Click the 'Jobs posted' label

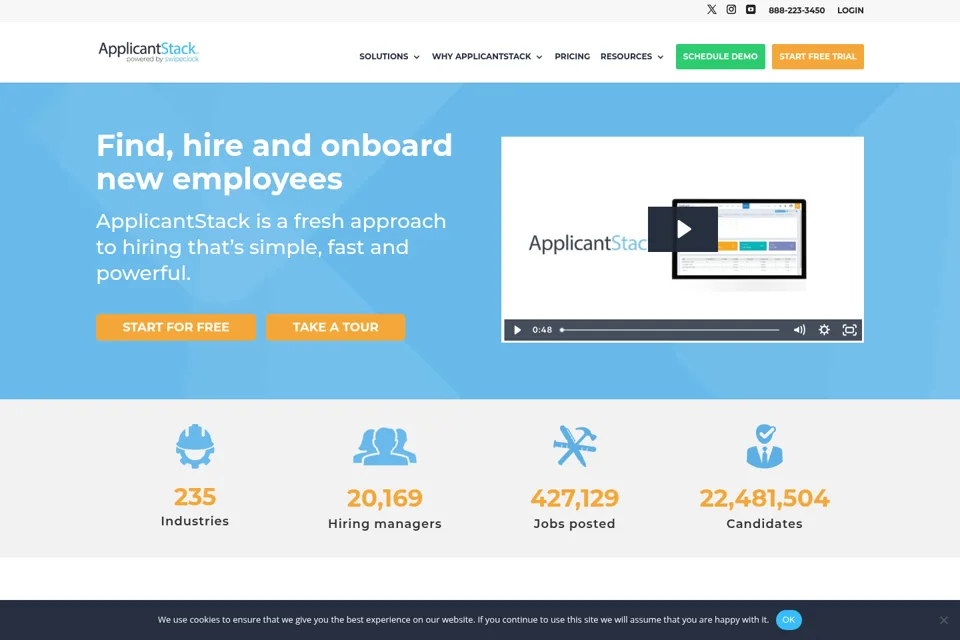[574, 524]
